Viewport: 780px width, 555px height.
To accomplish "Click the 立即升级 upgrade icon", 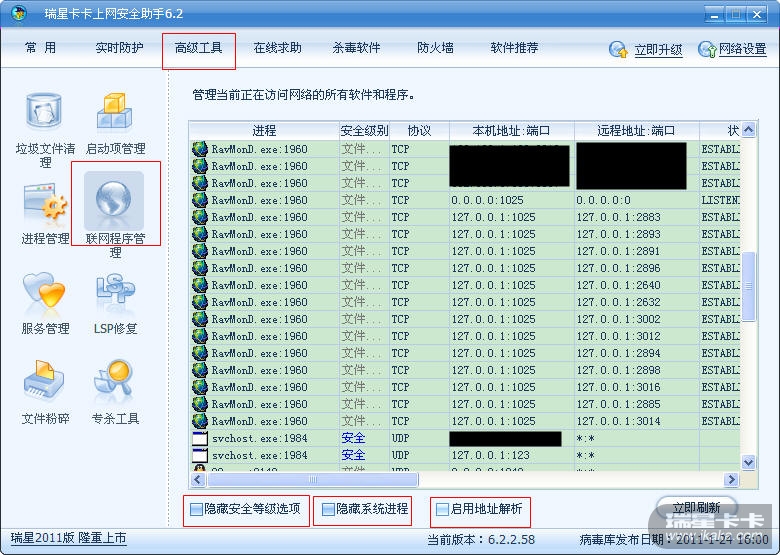I will coord(618,49).
